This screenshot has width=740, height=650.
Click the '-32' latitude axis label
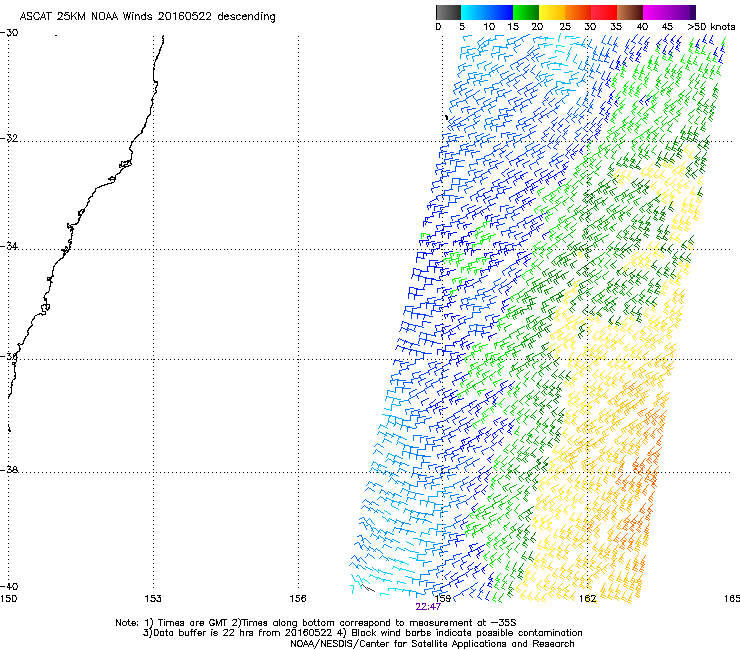tap(9, 138)
